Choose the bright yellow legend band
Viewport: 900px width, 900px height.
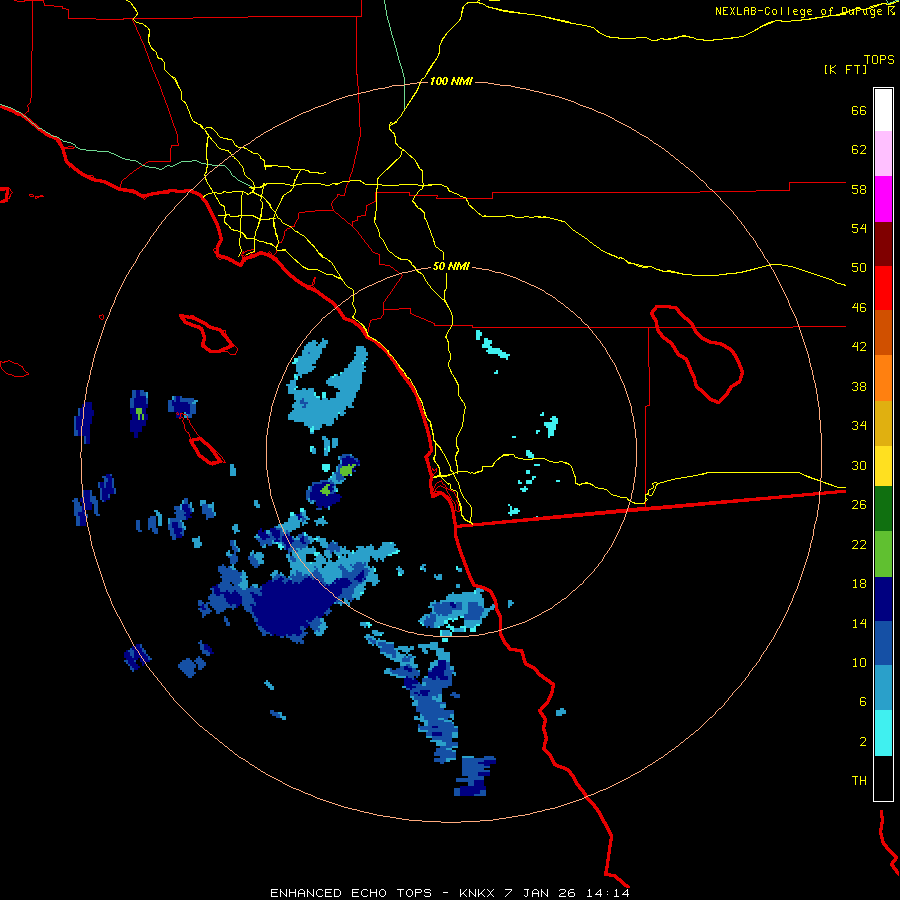coord(883,466)
